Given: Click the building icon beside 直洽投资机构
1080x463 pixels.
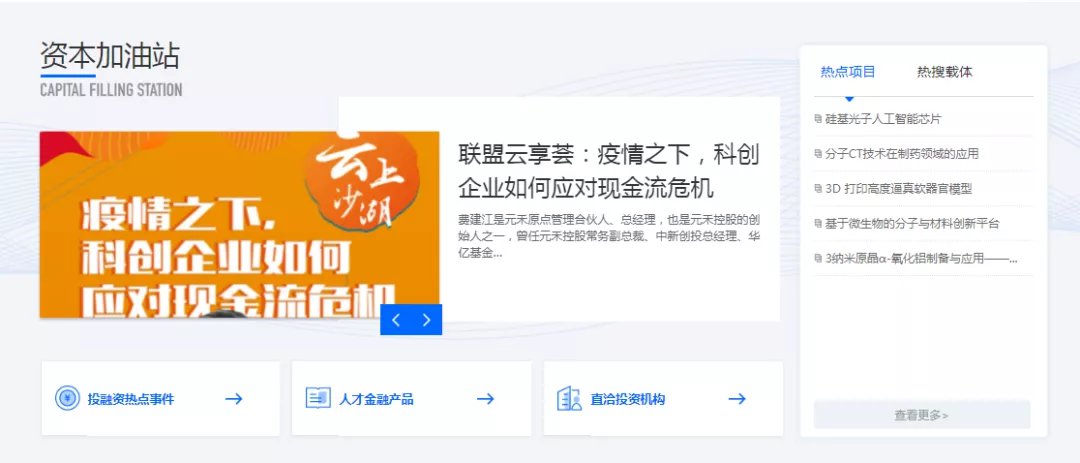Looking at the screenshot, I should point(570,398).
